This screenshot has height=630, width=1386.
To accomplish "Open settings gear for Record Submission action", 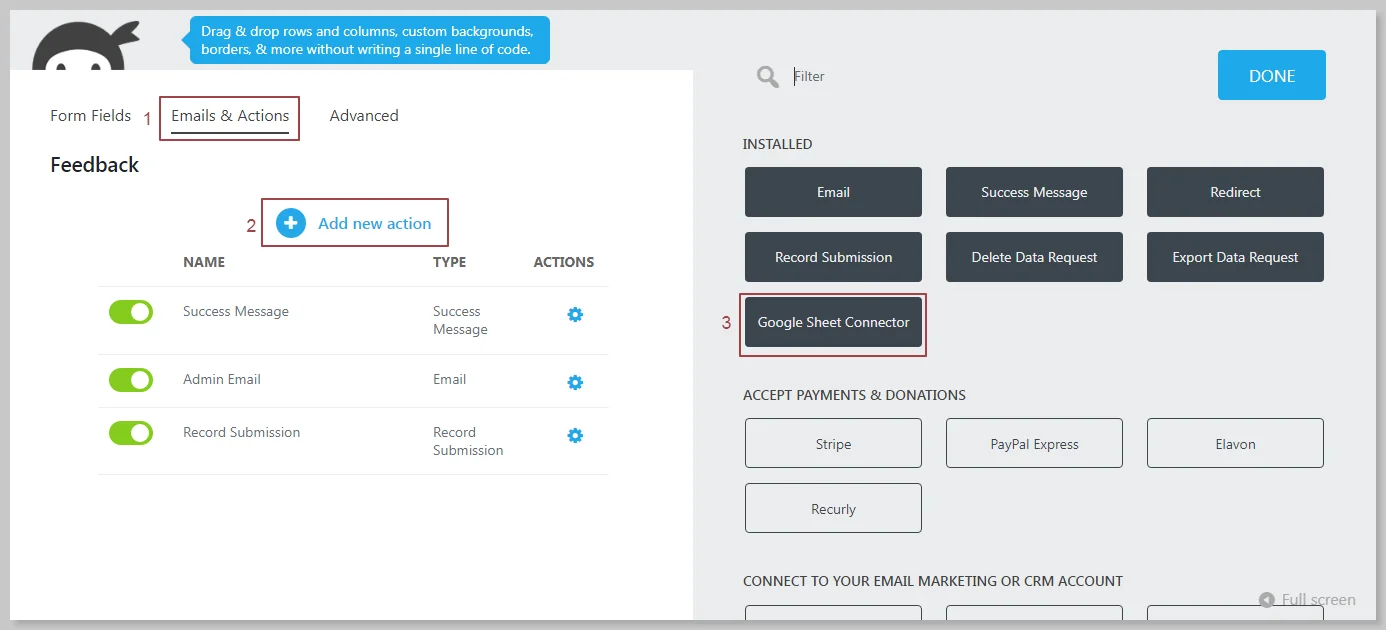I will [575, 436].
